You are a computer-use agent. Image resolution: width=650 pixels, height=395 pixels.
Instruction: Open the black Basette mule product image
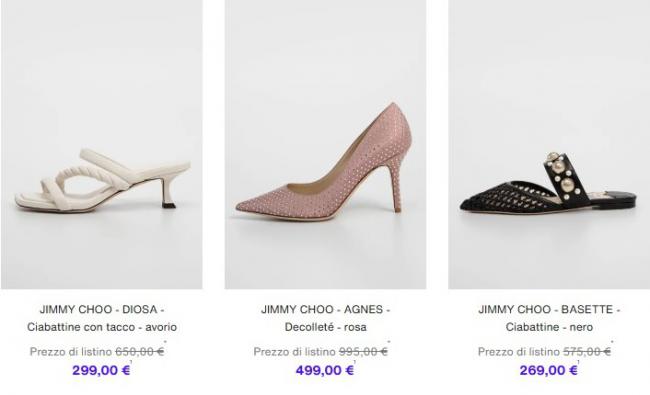[x=549, y=144]
